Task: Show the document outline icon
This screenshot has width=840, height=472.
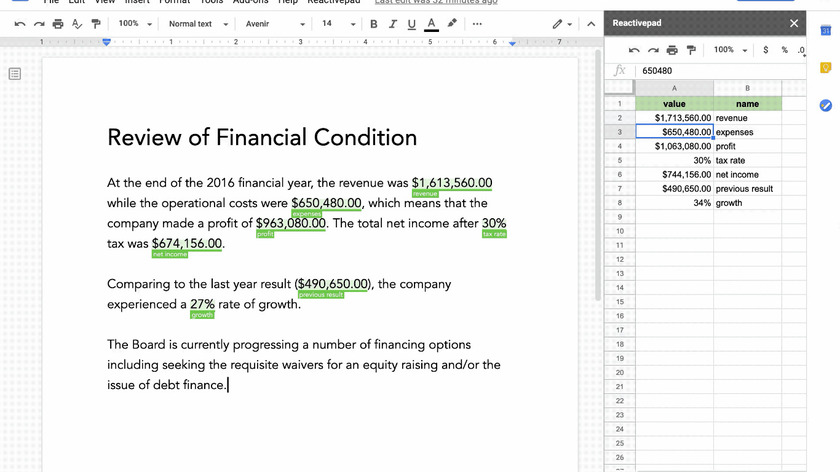Action: coord(15,74)
